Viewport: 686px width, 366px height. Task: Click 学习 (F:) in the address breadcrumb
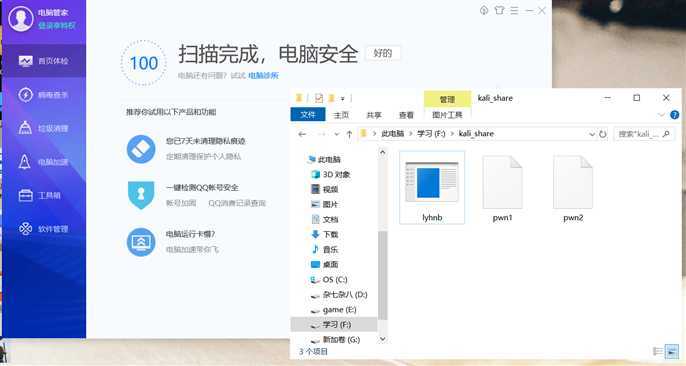[x=431, y=134]
